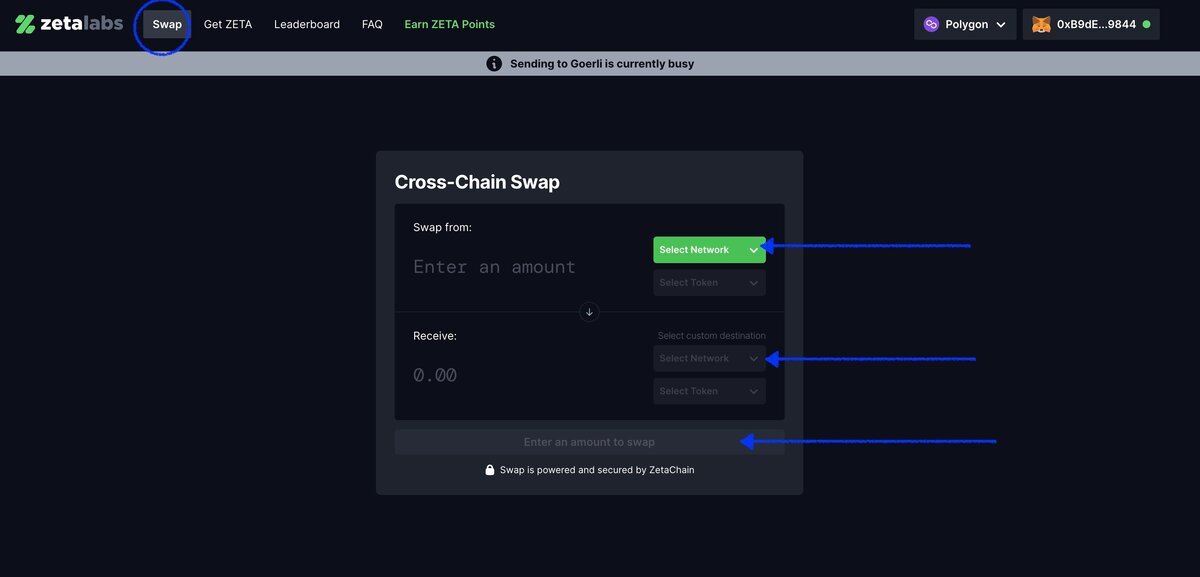This screenshot has height=577, width=1200.
Task: Open the Leaderboard page
Action: click(x=307, y=24)
